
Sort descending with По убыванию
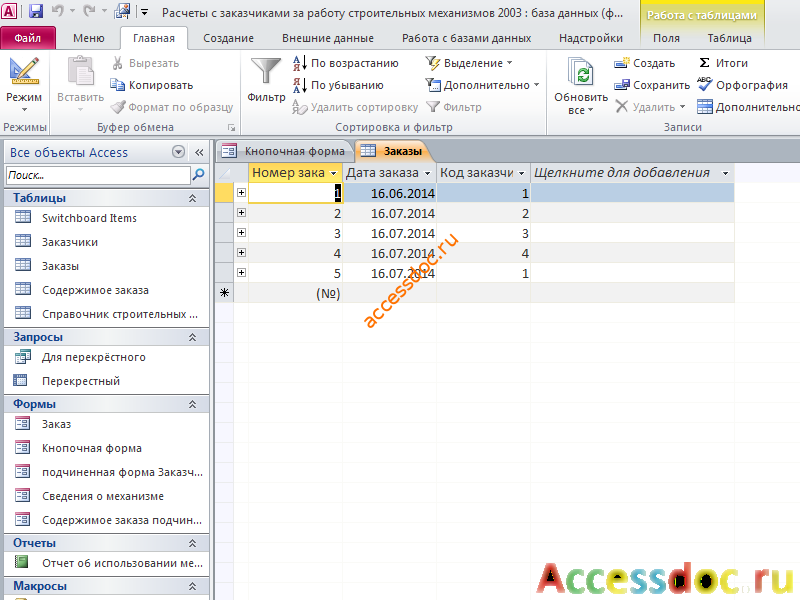pos(338,85)
